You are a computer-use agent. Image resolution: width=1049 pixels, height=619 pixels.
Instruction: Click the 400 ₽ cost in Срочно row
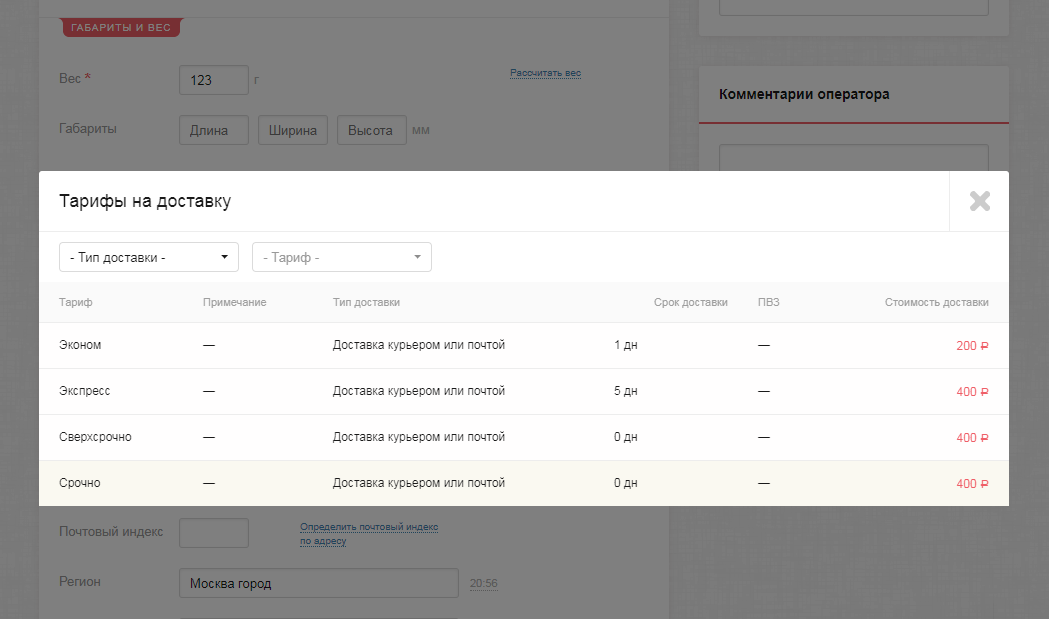click(x=972, y=484)
